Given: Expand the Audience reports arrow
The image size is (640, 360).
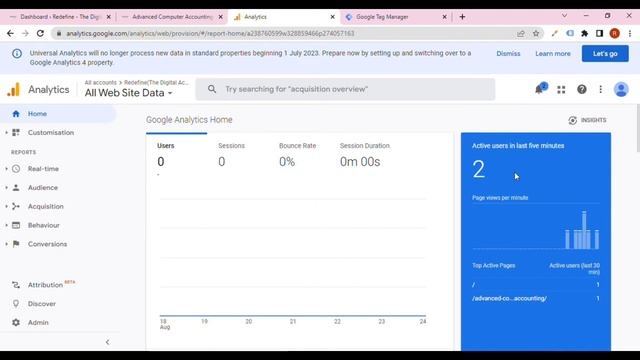Looking at the screenshot, I should tap(6, 187).
